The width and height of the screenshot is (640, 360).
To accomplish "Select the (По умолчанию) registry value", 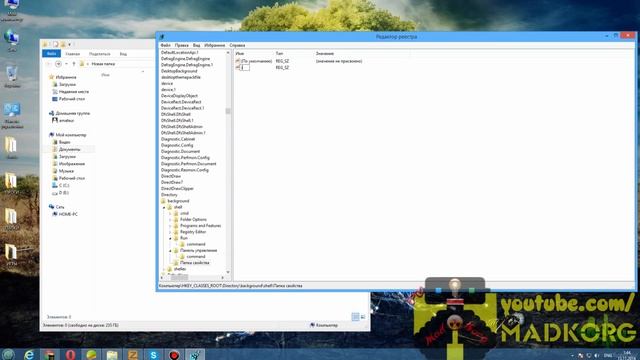I will click(x=256, y=61).
